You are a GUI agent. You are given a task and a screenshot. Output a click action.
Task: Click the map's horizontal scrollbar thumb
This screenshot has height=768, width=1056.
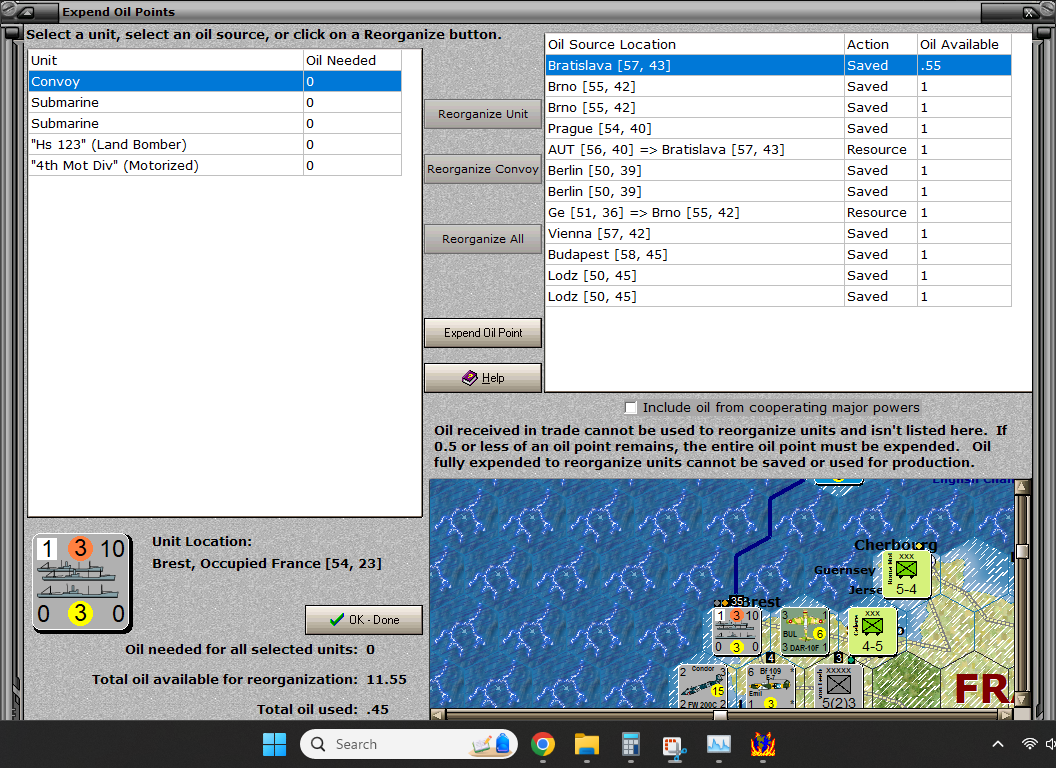pyautogui.click(x=720, y=715)
